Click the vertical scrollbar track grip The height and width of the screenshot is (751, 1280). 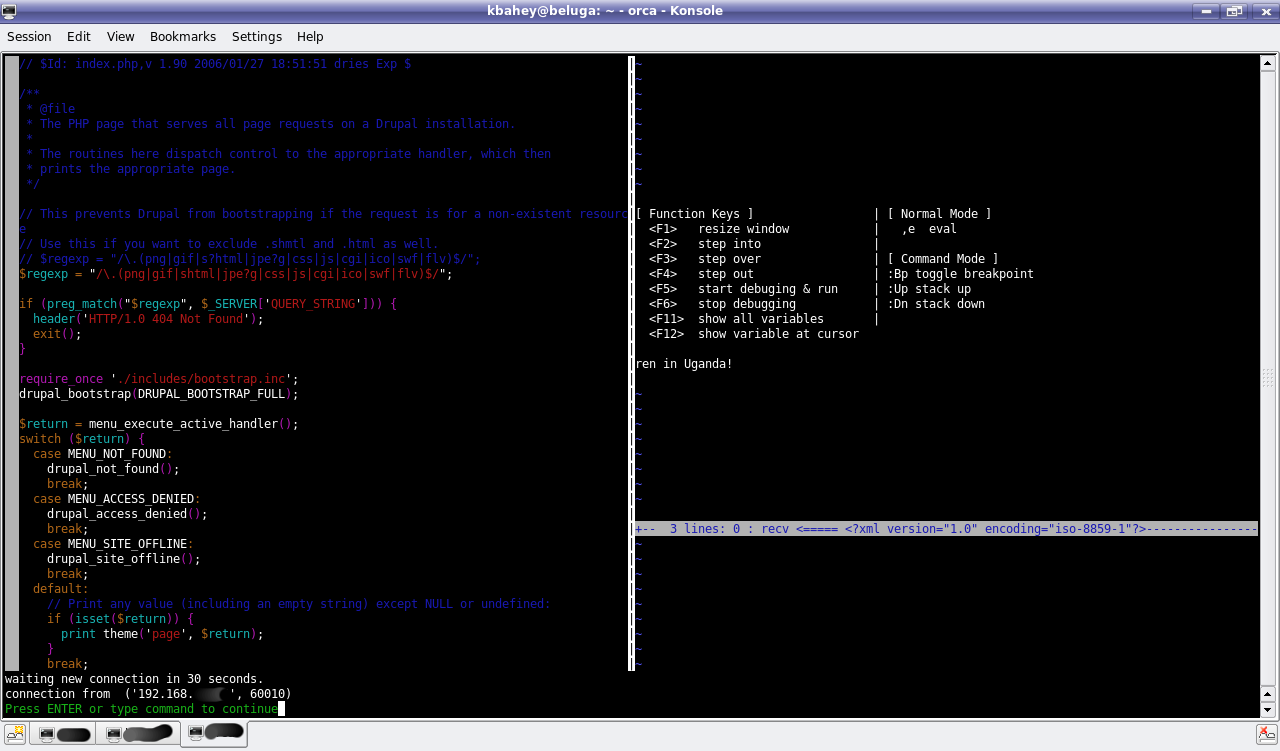click(1268, 378)
